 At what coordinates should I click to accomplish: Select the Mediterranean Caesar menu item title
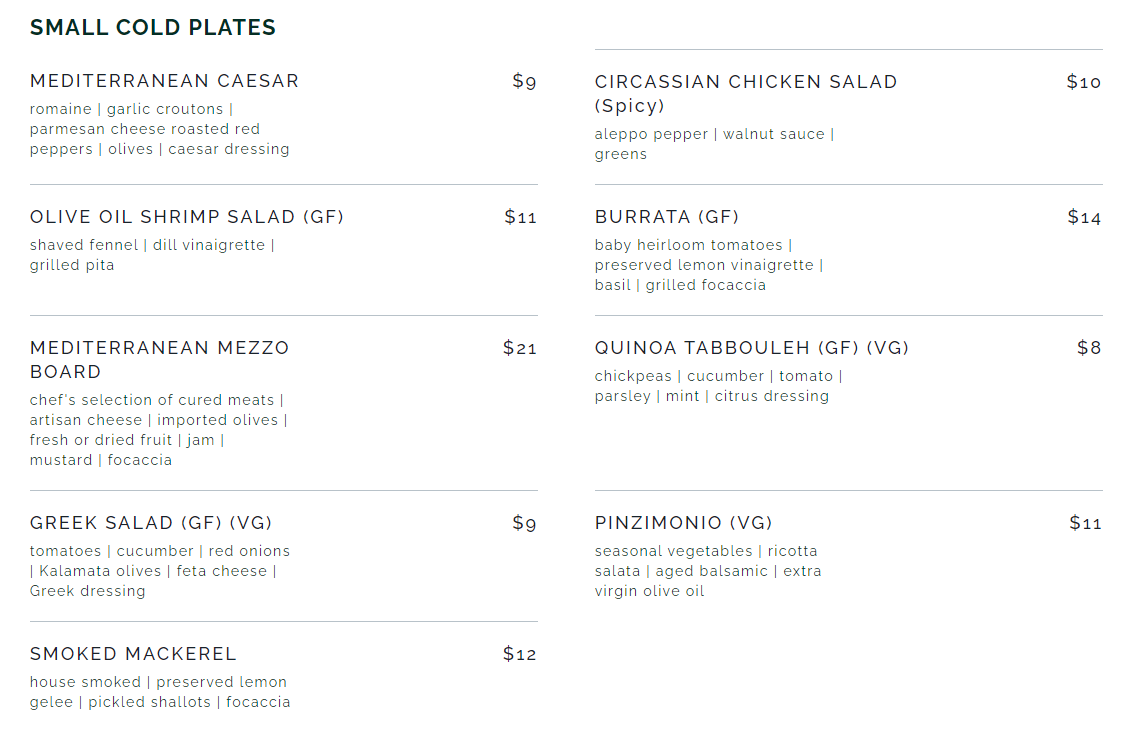pyautogui.click(x=164, y=81)
